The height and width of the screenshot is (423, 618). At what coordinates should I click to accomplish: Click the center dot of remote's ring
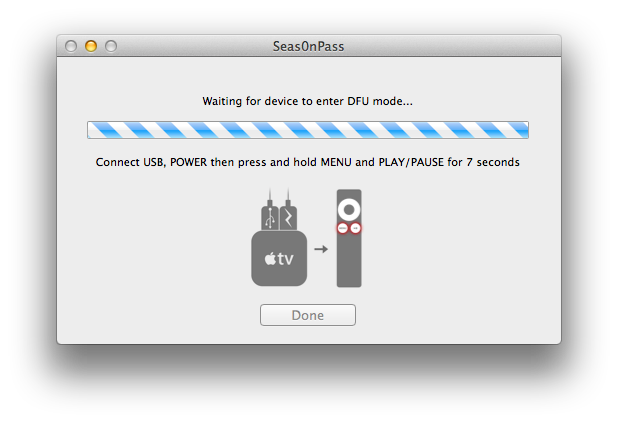[x=349, y=211]
